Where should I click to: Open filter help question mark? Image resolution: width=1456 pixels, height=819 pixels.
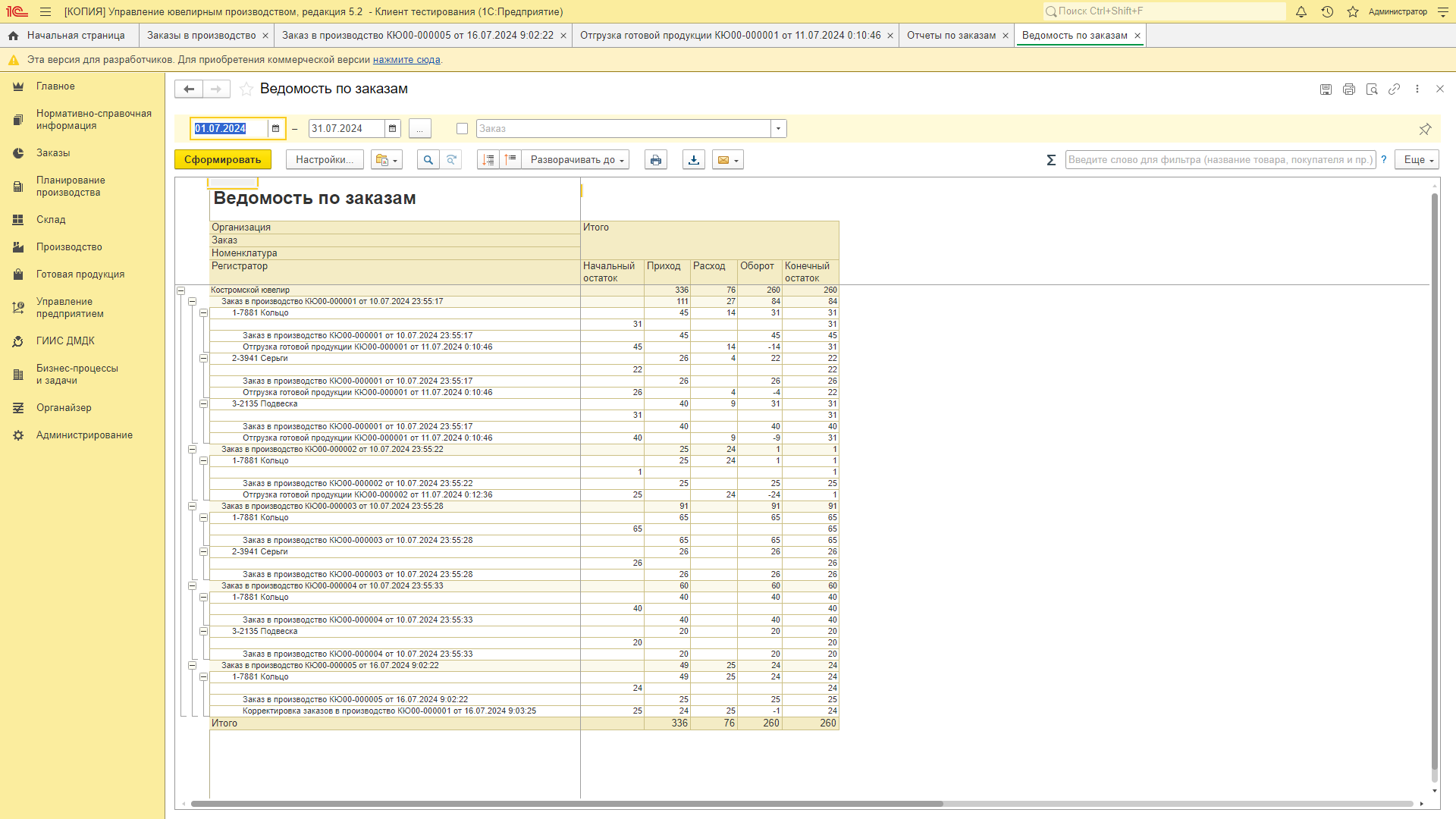1384,160
